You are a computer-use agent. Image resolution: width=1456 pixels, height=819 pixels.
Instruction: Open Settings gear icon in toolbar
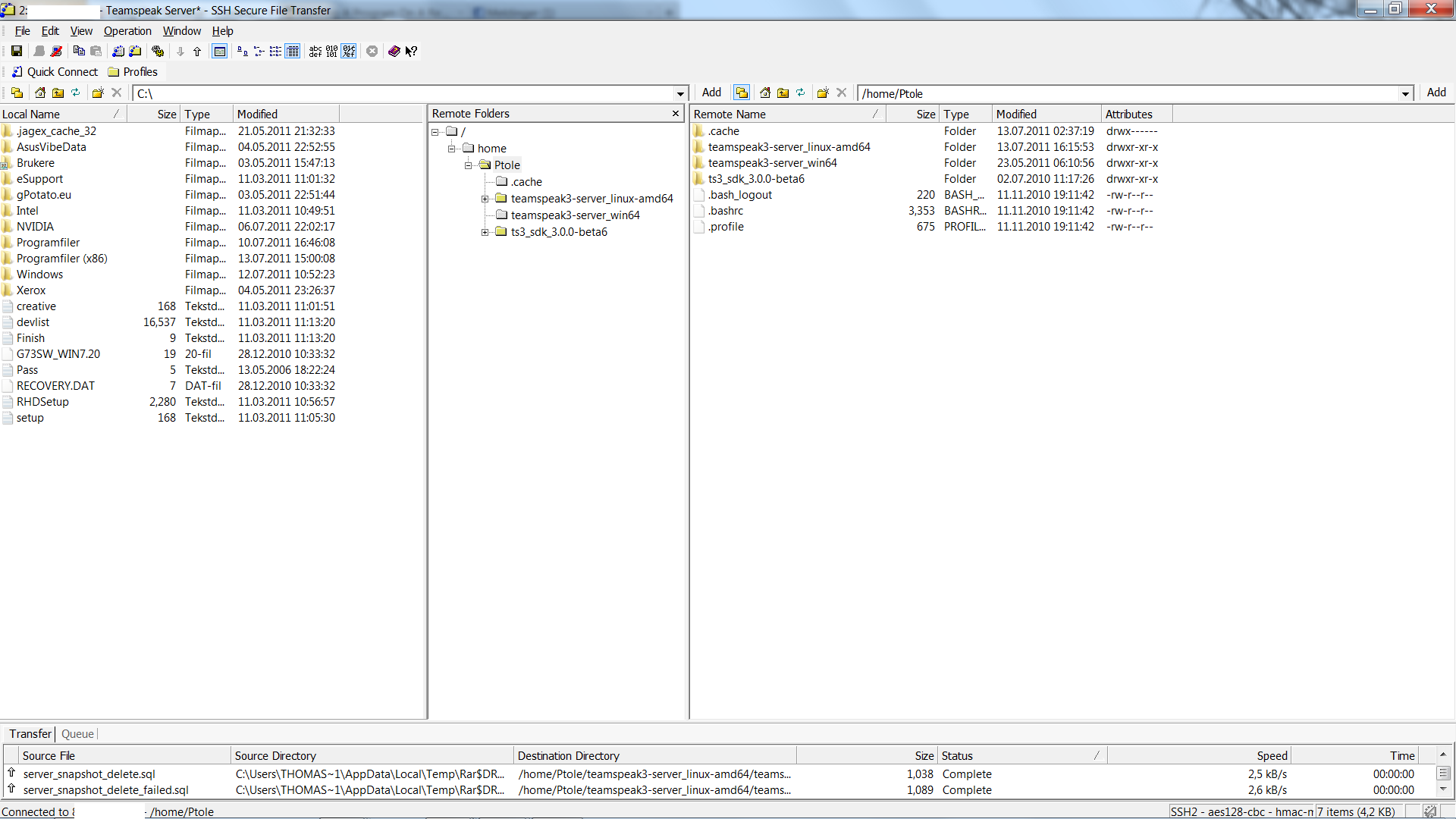[158, 52]
